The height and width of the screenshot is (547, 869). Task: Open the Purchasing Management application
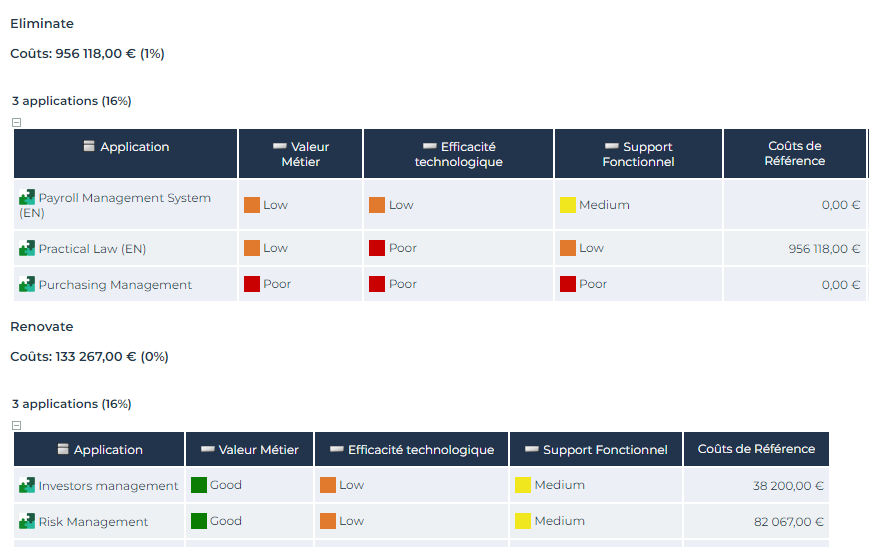point(115,285)
